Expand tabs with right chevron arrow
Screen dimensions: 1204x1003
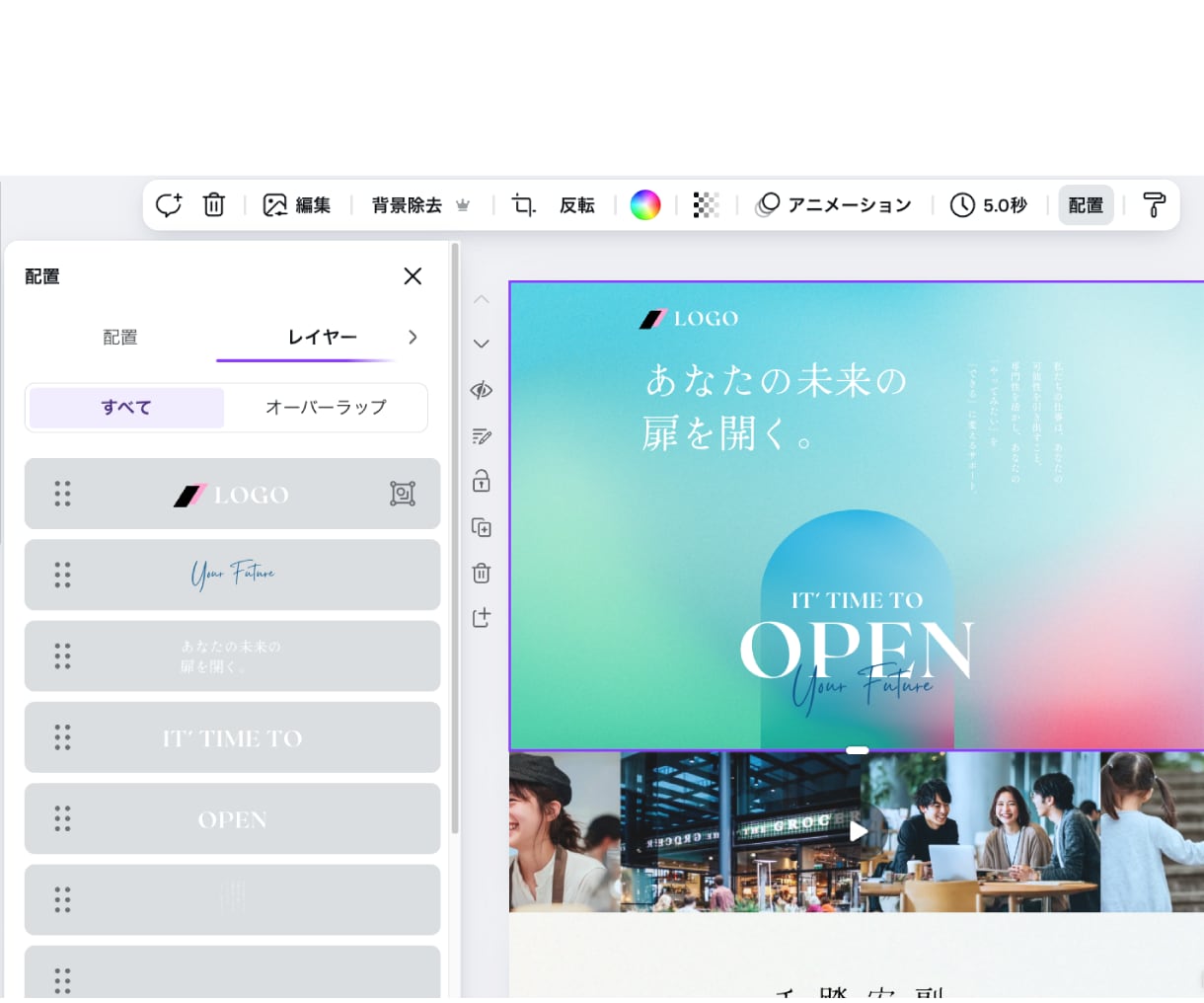tap(413, 337)
